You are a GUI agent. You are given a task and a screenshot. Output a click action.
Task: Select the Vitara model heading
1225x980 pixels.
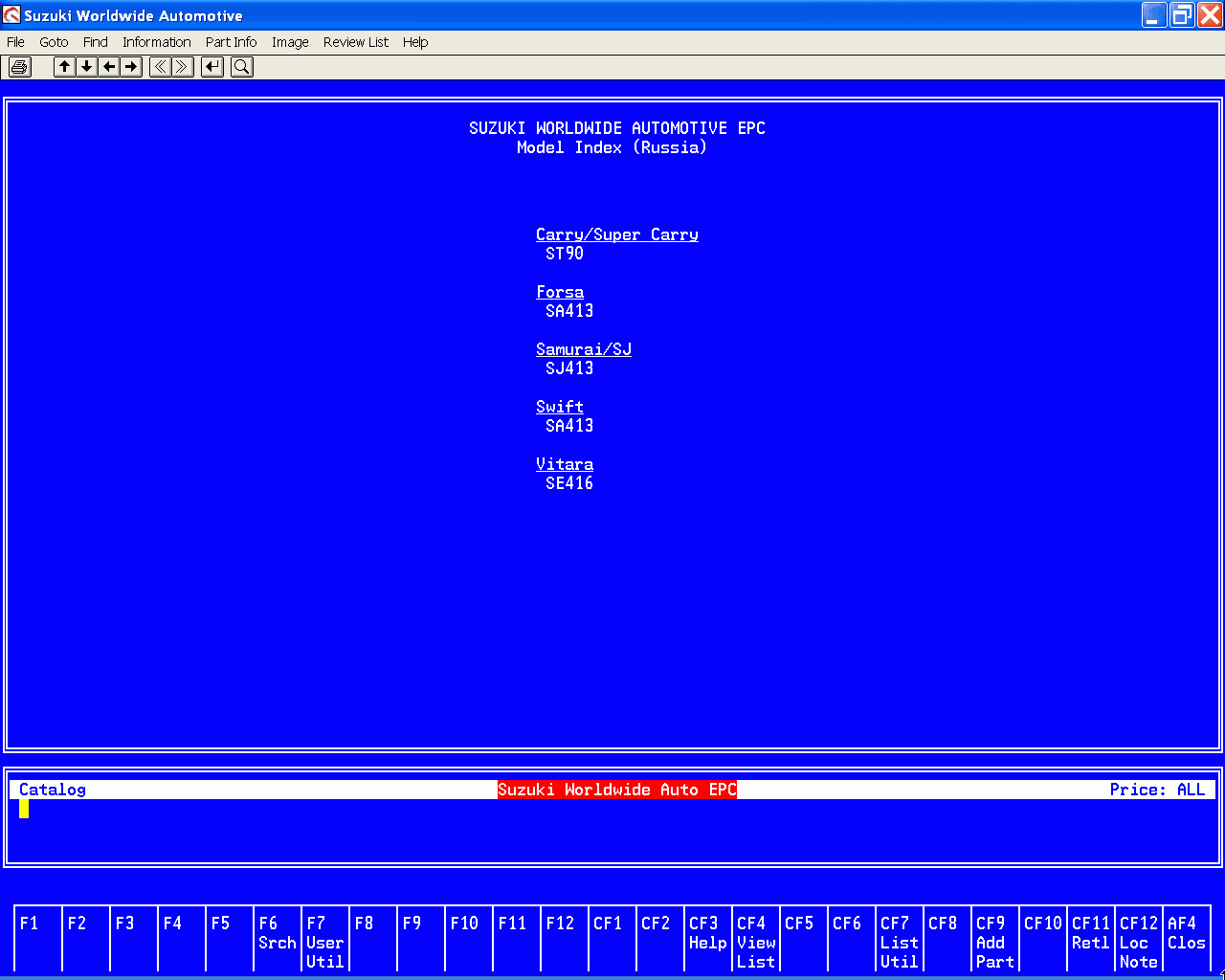coord(565,464)
